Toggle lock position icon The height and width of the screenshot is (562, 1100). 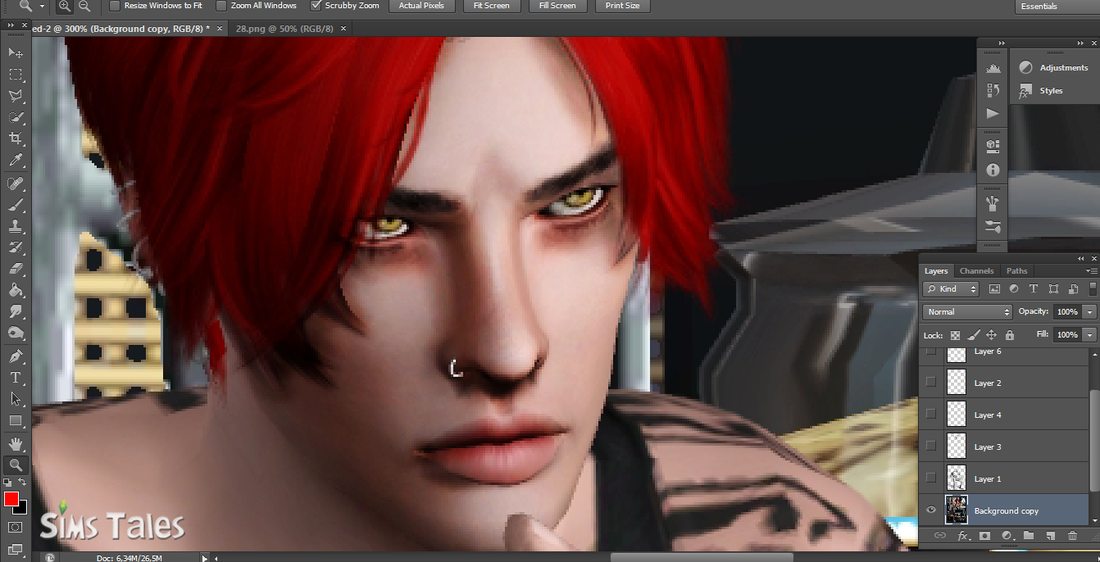(991, 335)
